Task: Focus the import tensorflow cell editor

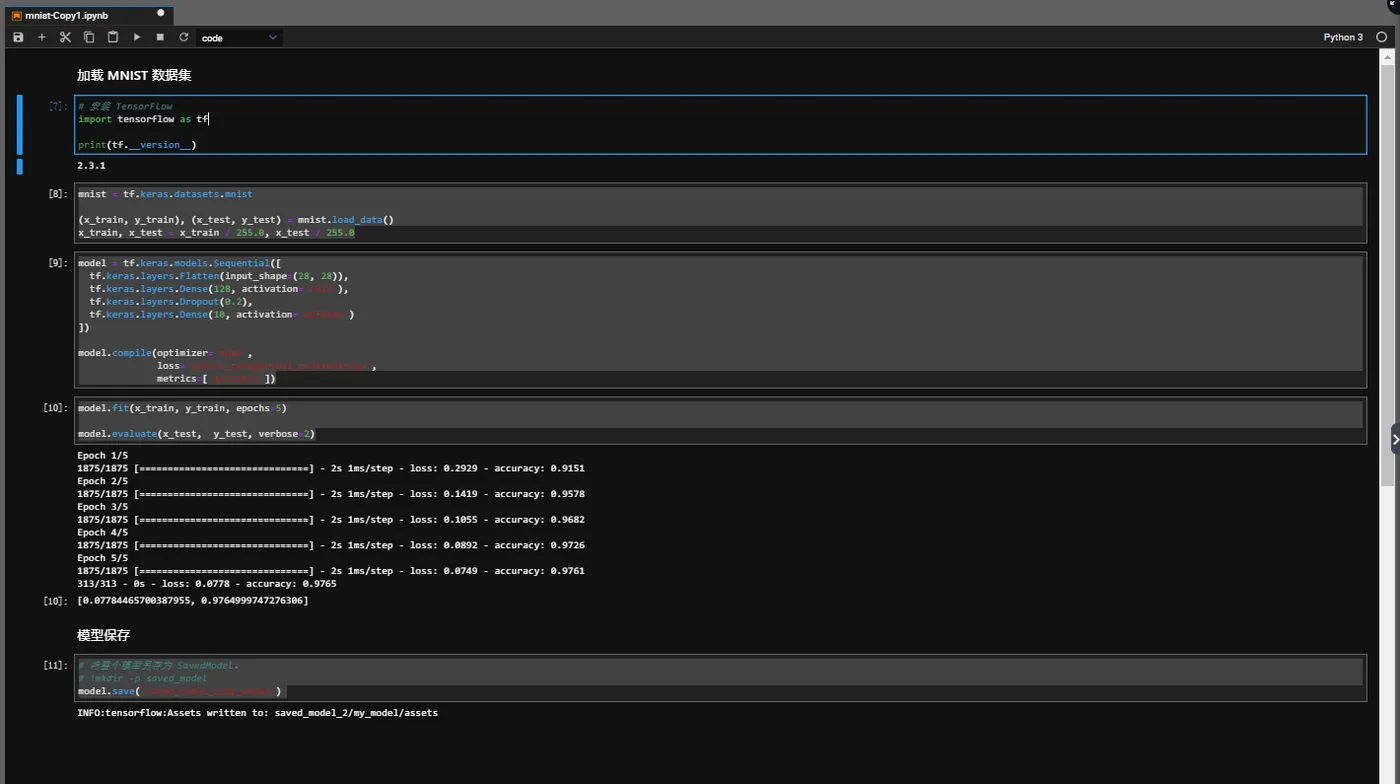Action: pos(720,125)
